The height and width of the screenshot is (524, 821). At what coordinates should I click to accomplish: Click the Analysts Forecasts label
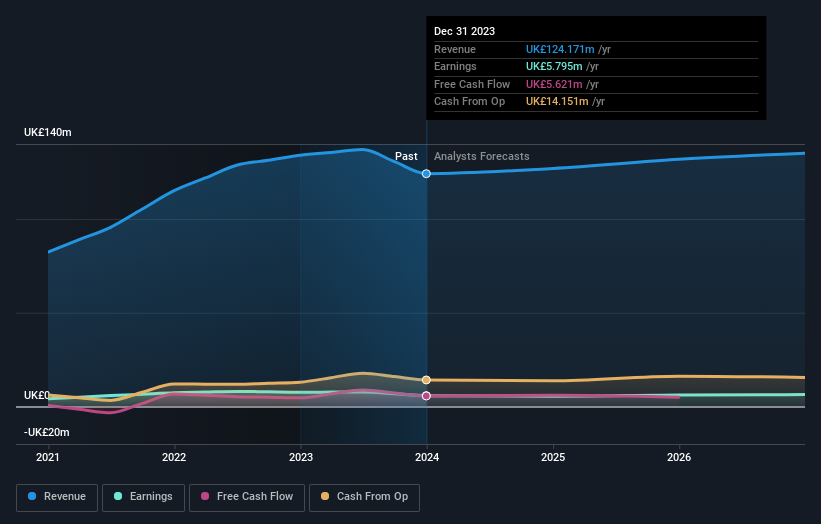482,157
